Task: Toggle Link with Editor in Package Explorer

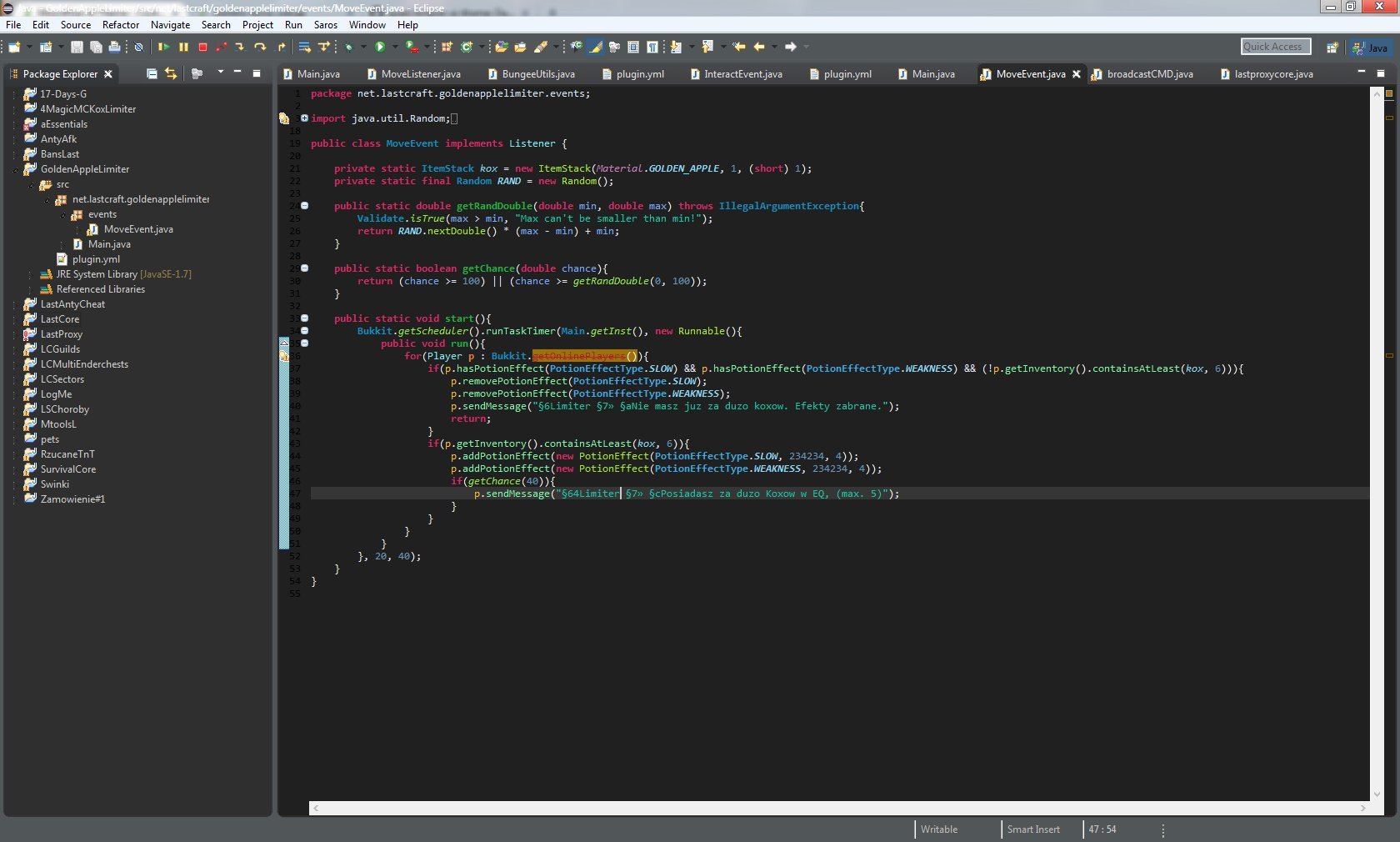Action: tap(171, 73)
